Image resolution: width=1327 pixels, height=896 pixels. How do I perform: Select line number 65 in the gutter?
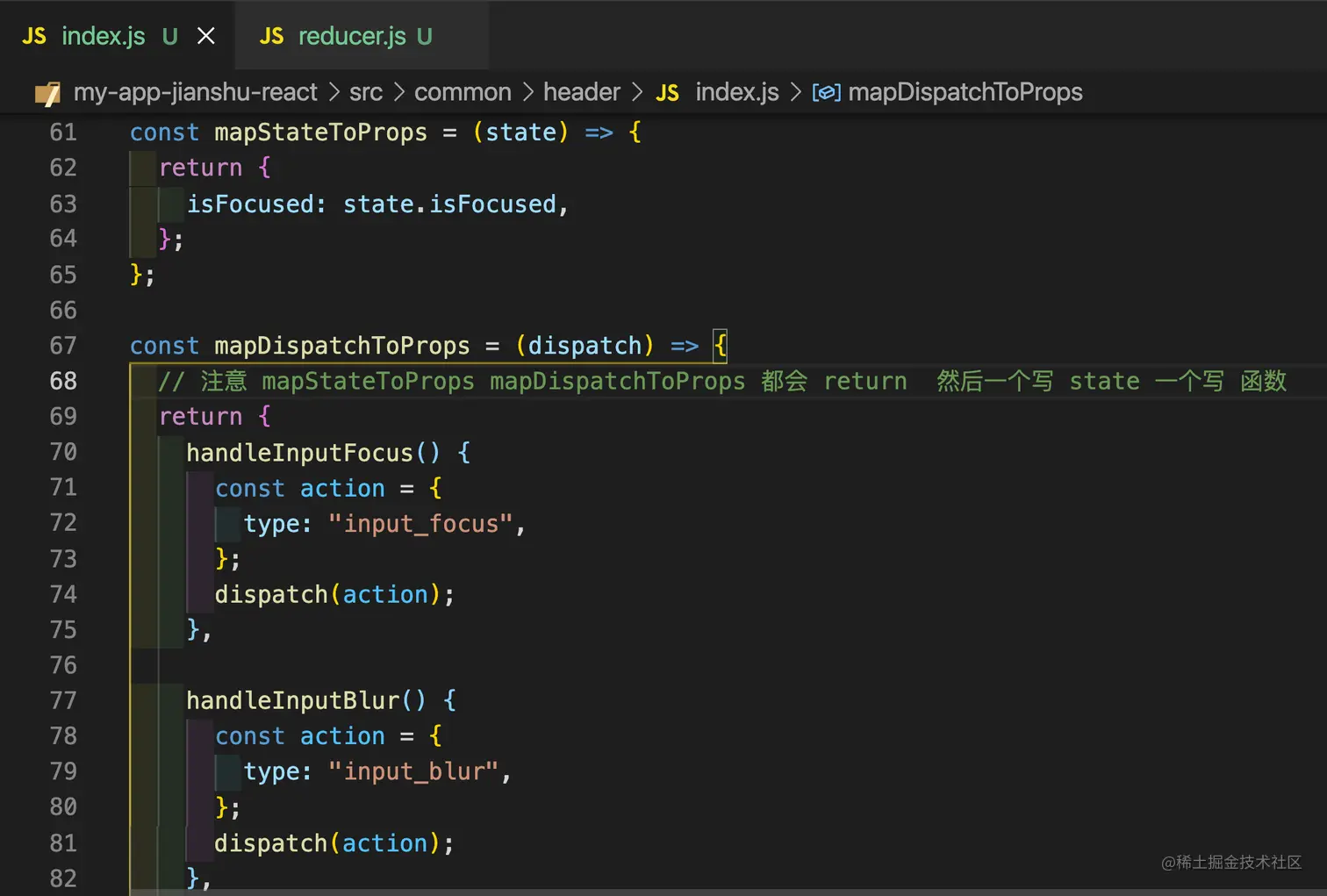pyautogui.click(x=63, y=275)
